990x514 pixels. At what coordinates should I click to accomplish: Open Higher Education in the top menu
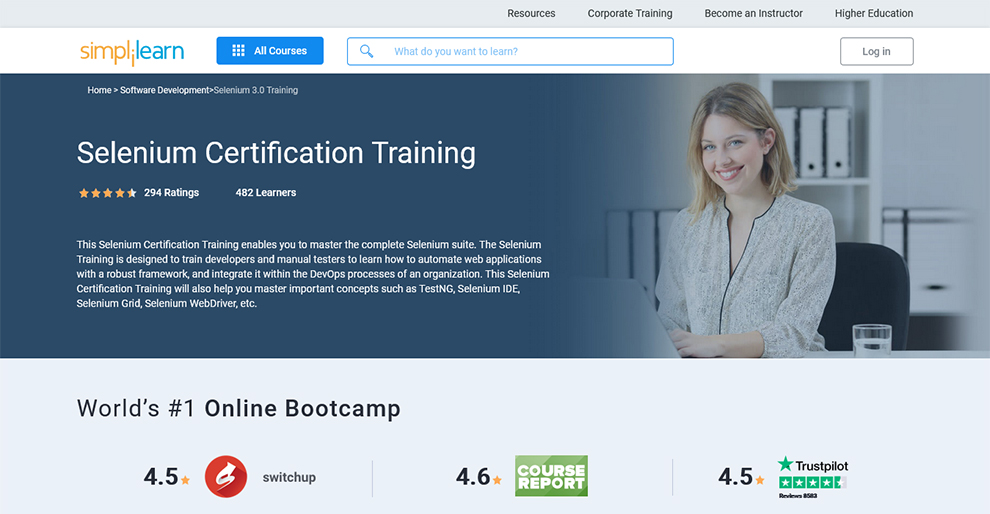pyautogui.click(x=874, y=13)
